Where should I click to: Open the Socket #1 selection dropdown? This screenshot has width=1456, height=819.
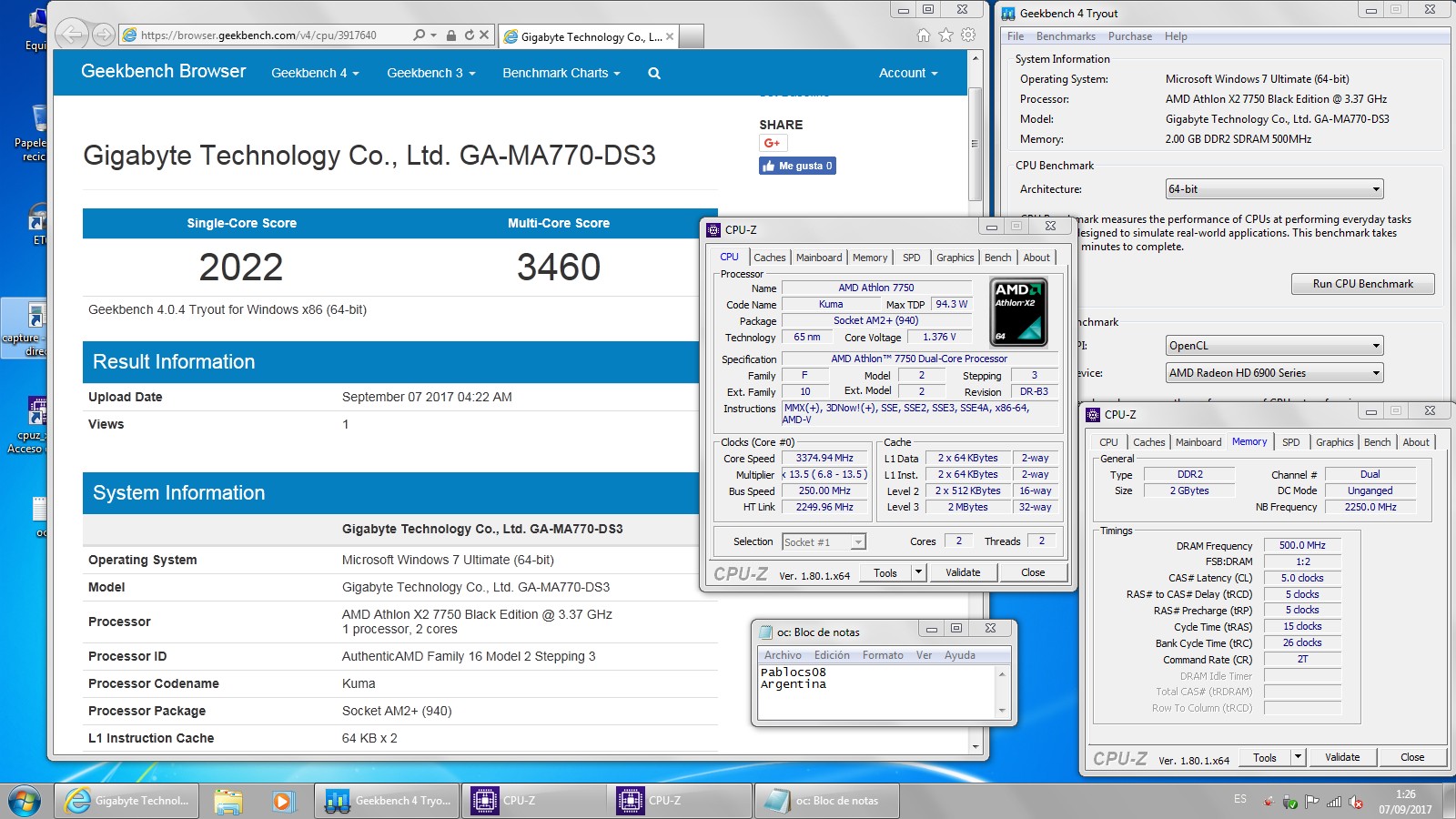point(824,541)
